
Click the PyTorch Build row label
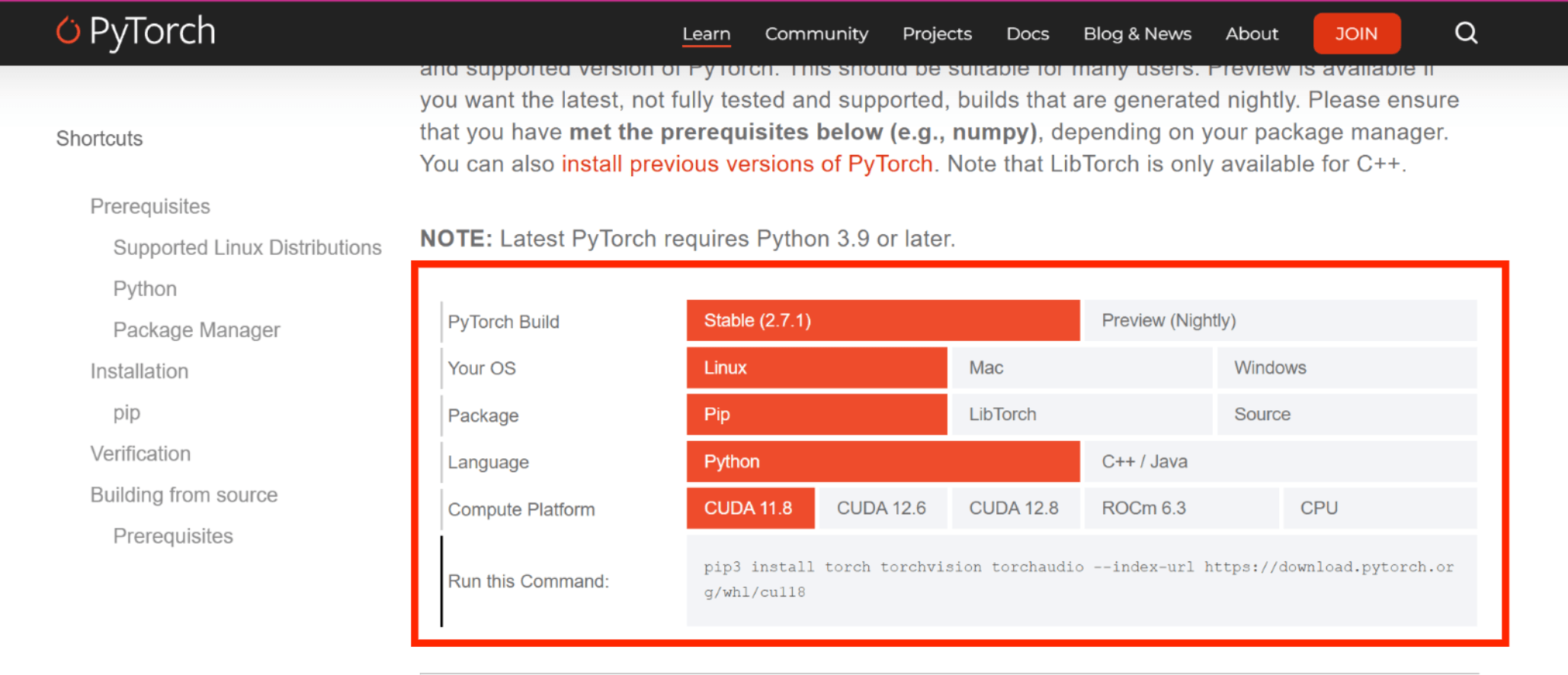point(503,322)
